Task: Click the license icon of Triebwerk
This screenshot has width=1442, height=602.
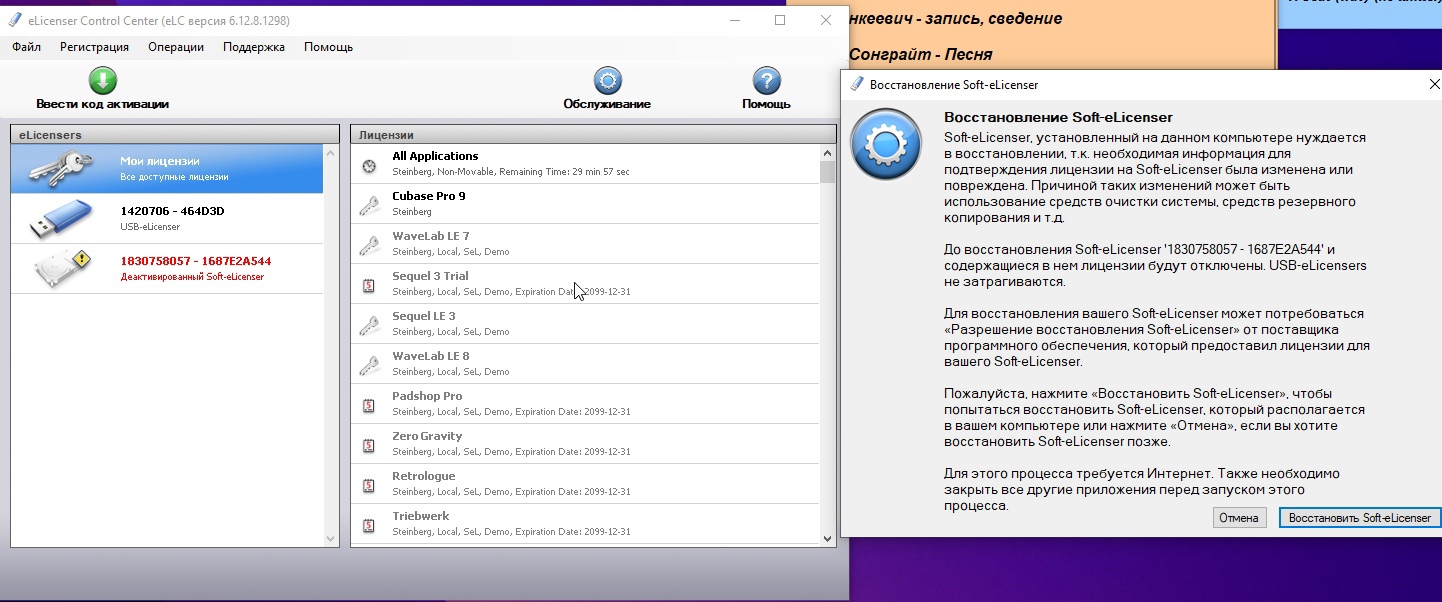Action: (x=369, y=526)
